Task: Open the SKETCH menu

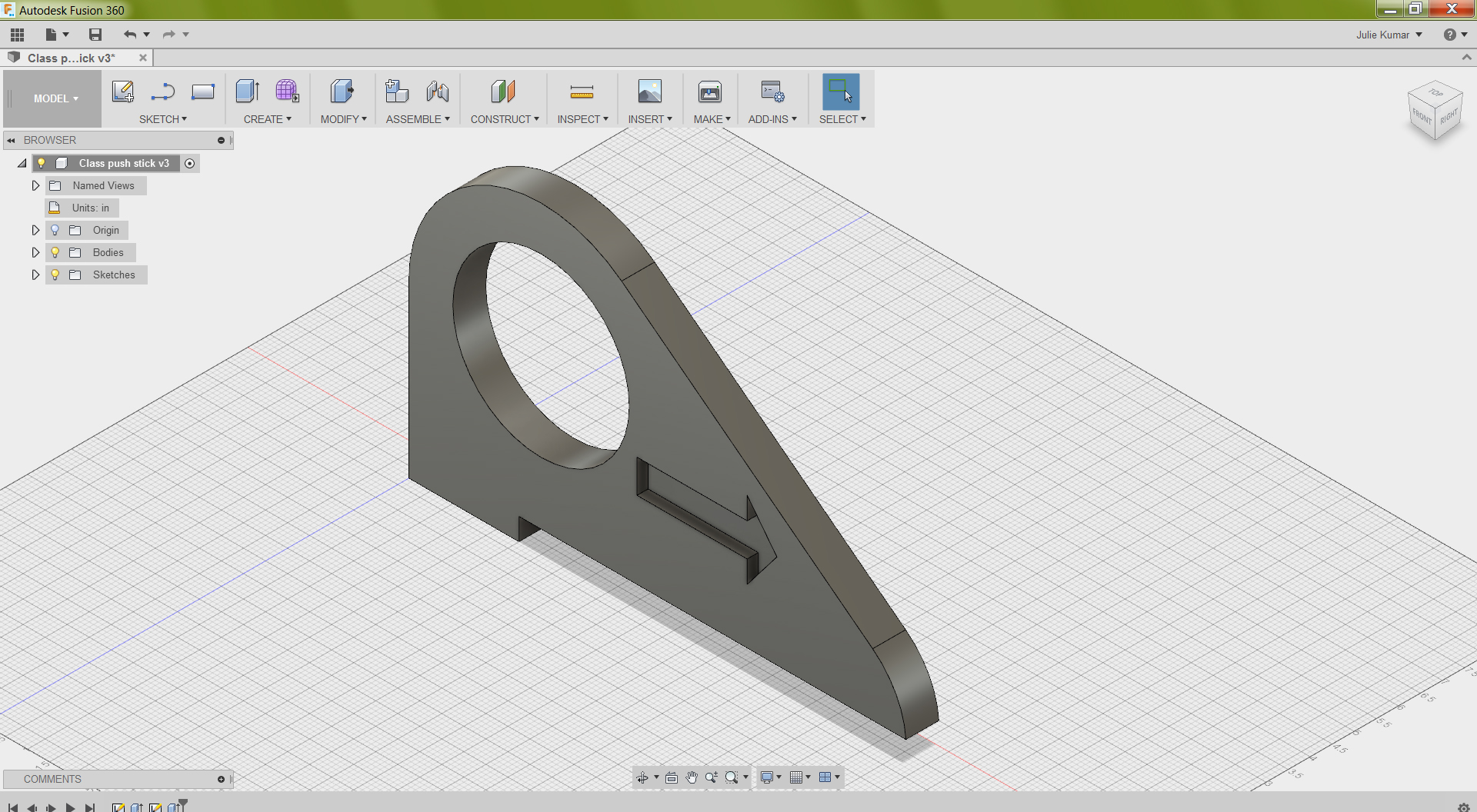Action: (163, 119)
